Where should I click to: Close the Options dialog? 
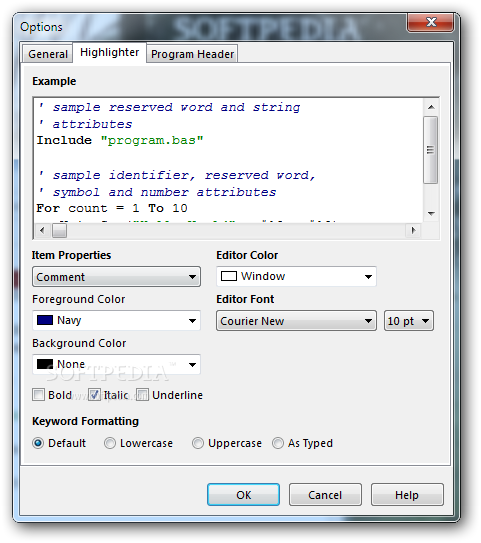[x=430, y=22]
